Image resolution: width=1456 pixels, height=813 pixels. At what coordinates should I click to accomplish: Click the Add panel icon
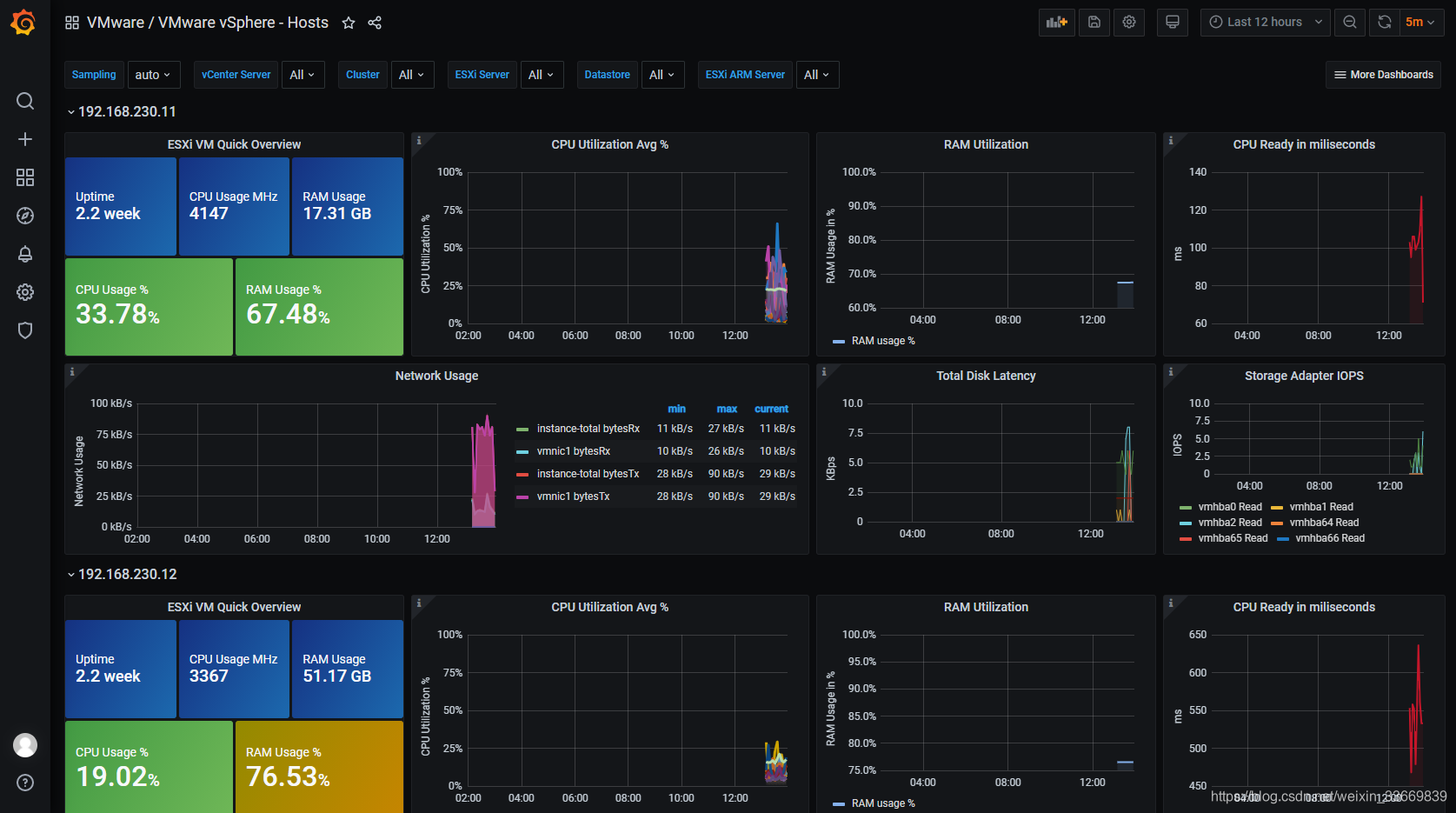point(1057,23)
